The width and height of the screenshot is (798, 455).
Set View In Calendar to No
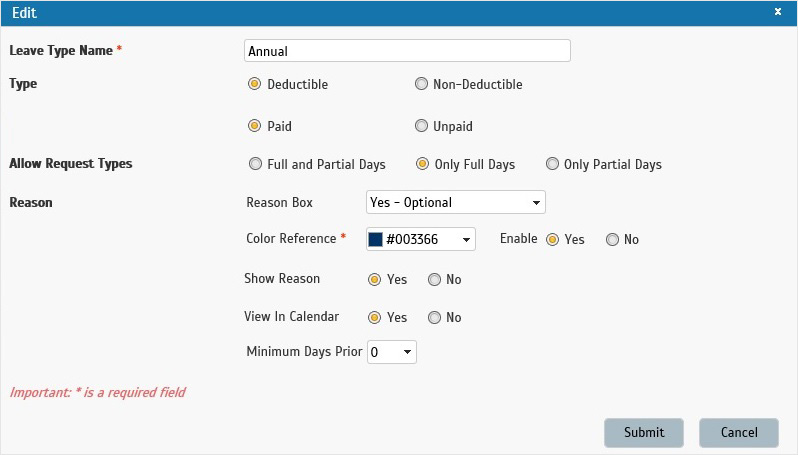pyautogui.click(x=434, y=318)
